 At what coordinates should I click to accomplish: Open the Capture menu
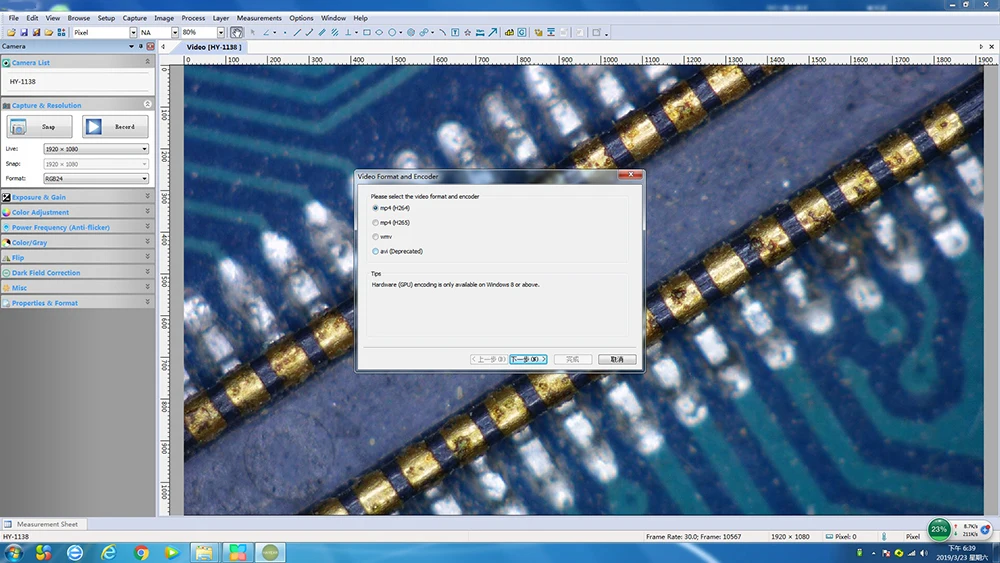click(x=135, y=18)
